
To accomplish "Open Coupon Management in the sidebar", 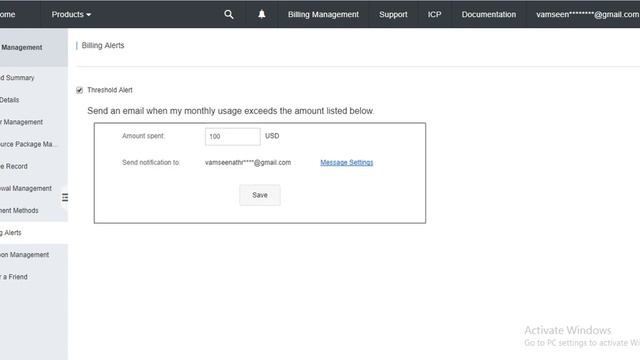I will (x=24, y=255).
